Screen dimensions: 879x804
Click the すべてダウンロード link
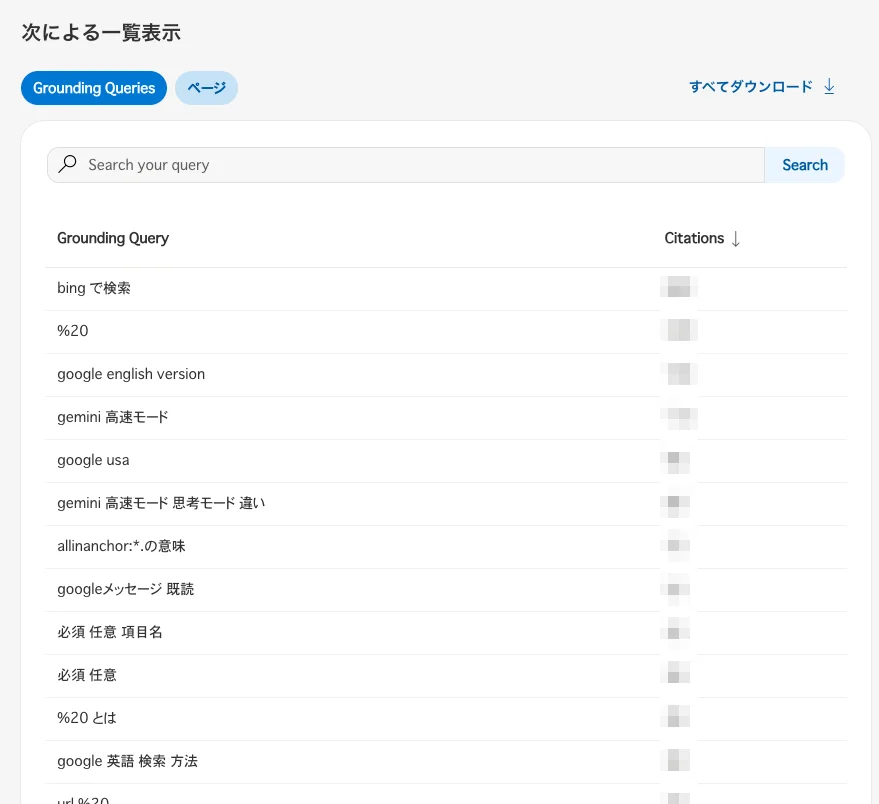(751, 87)
